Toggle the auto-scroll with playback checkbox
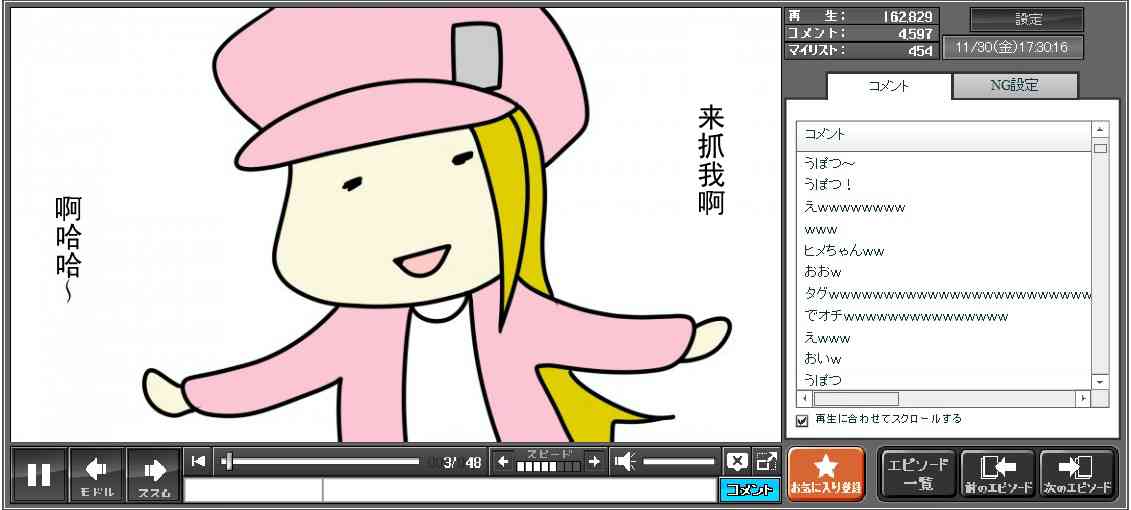The width and height of the screenshot is (1131, 510). [x=801, y=420]
